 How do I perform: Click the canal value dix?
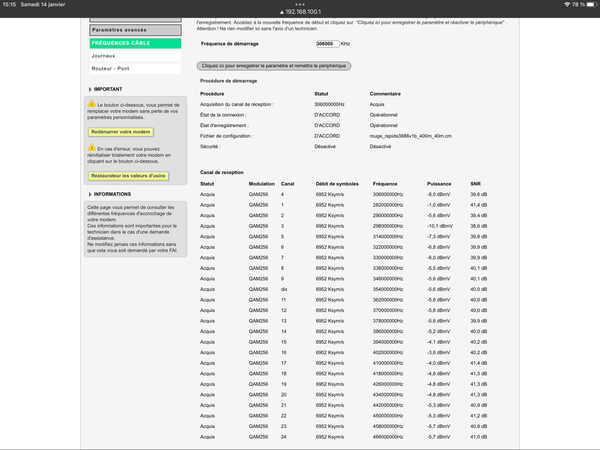tap(284, 289)
